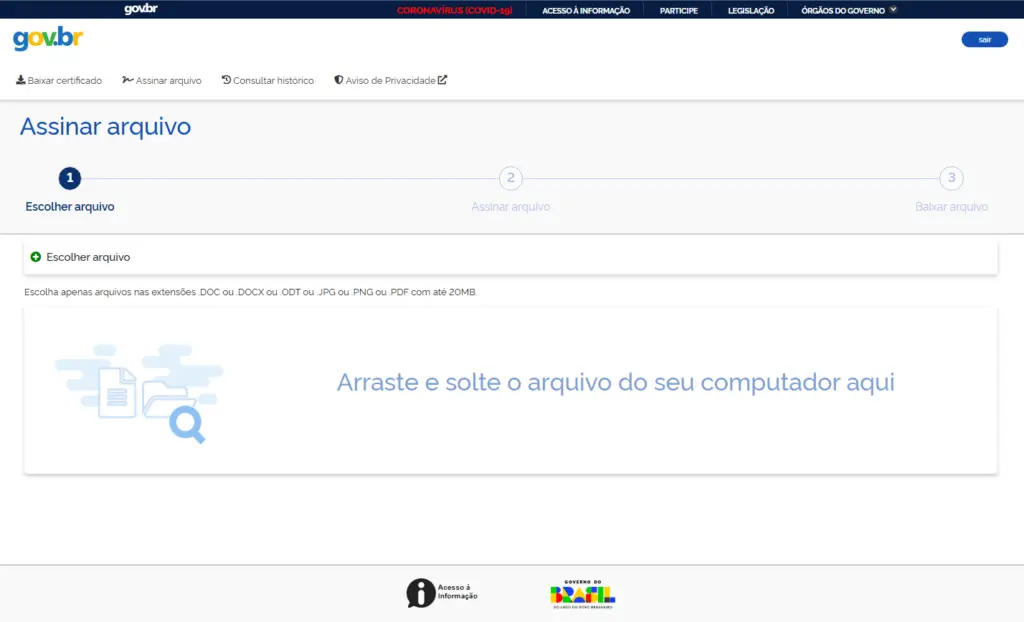Click the sair button
Viewport: 1024px width, 622px height.
coord(984,39)
